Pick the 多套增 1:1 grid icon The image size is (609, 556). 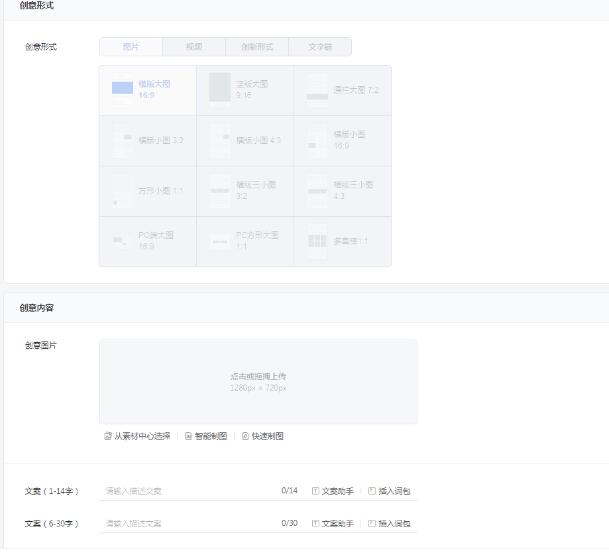click(318, 241)
